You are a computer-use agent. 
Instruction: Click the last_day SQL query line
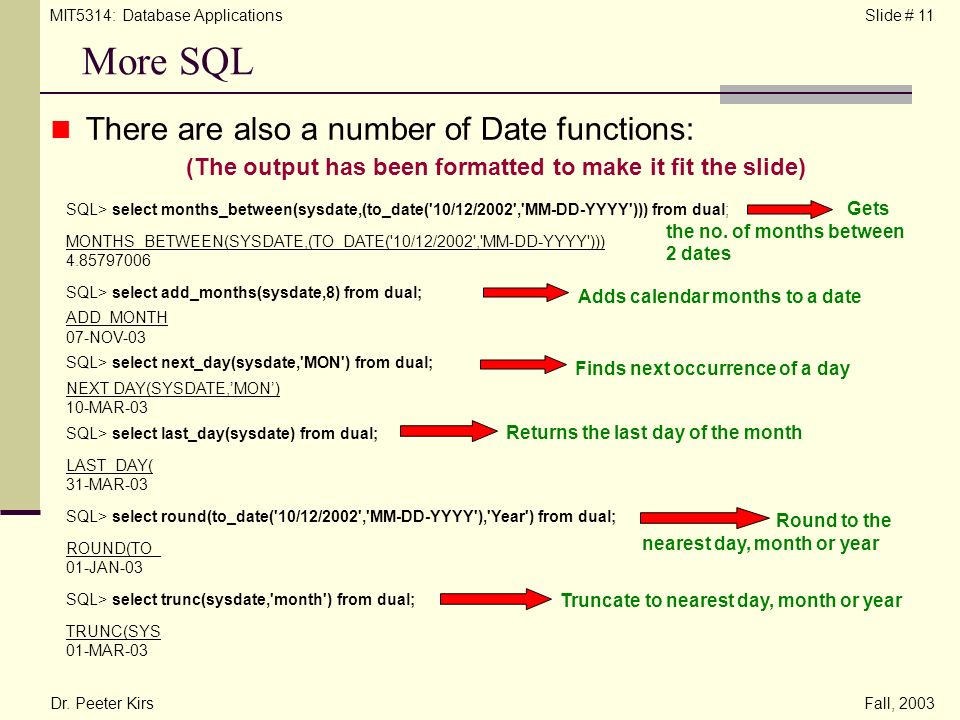[222, 433]
